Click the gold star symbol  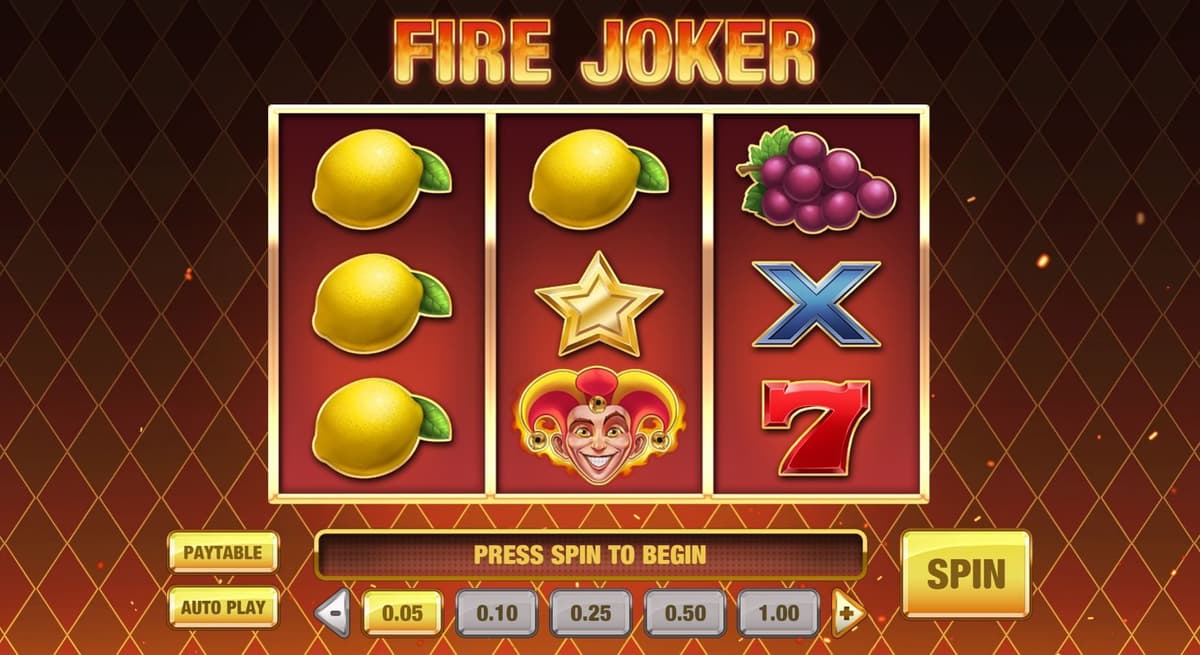[599, 304]
